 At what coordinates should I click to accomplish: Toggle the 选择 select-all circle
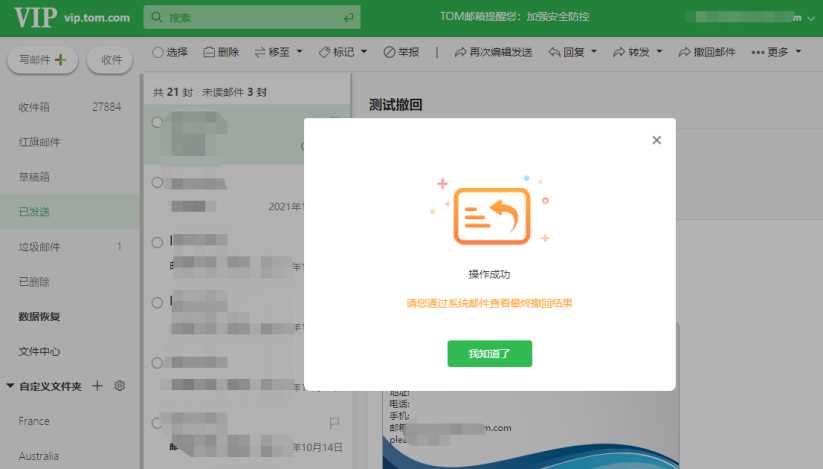[x=158, y=52]
